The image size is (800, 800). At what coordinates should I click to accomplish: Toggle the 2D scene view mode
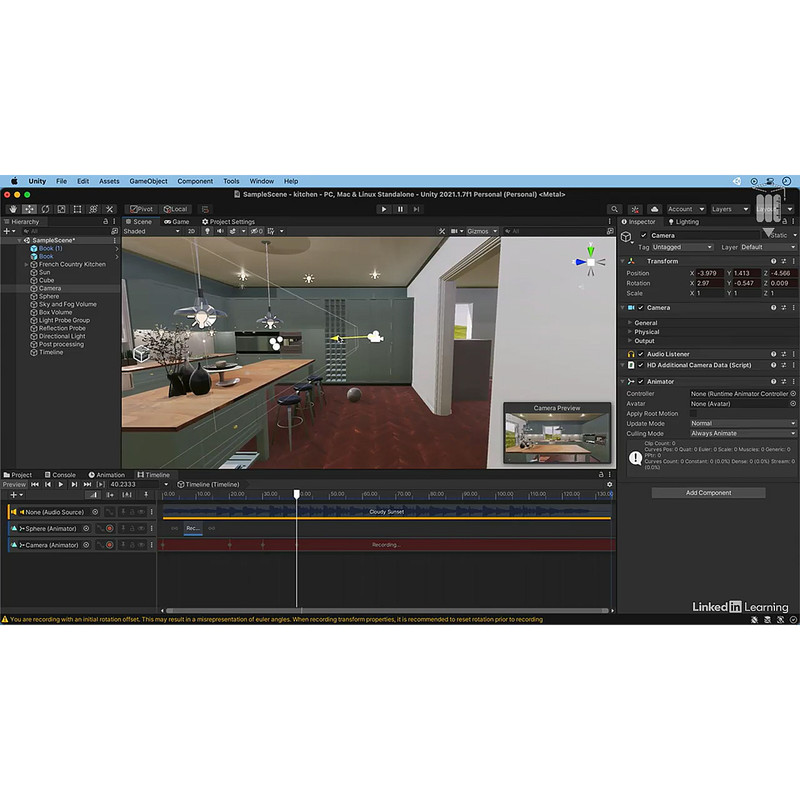coord(192,231)
